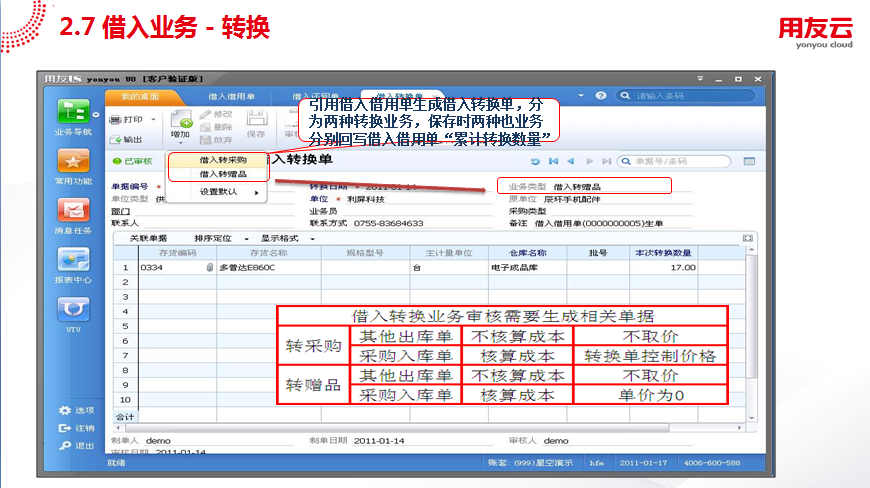Jump to last document record
Screen dimensions: 870x488
606,161
